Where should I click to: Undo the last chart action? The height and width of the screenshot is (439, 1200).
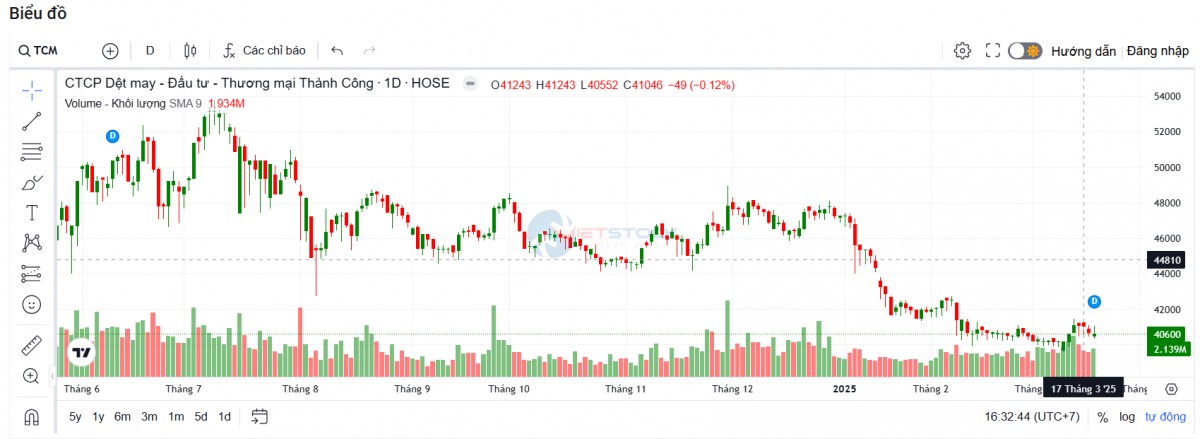(337, 50)
